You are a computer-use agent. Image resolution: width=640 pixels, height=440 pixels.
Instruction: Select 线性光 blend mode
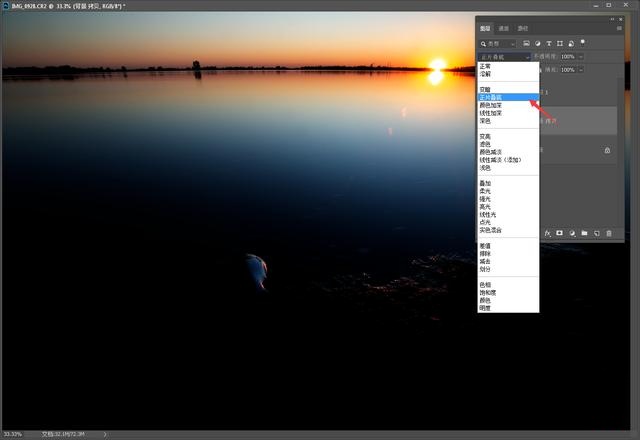(508, 215)
